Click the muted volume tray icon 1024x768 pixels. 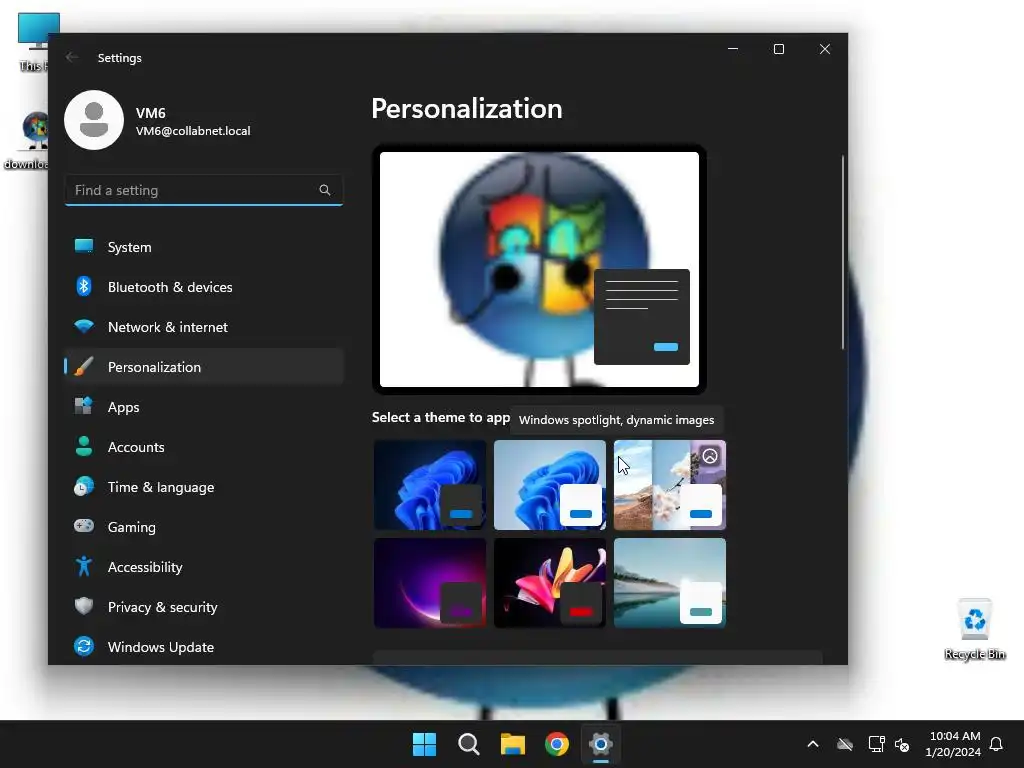point(902,744)
